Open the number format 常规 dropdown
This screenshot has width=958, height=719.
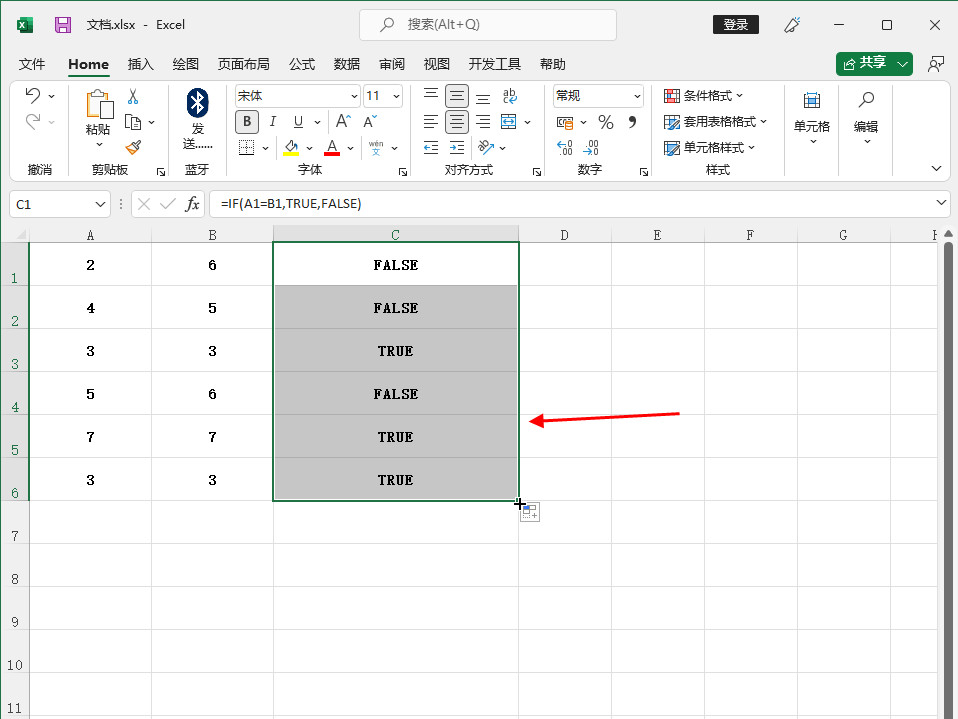637,96
